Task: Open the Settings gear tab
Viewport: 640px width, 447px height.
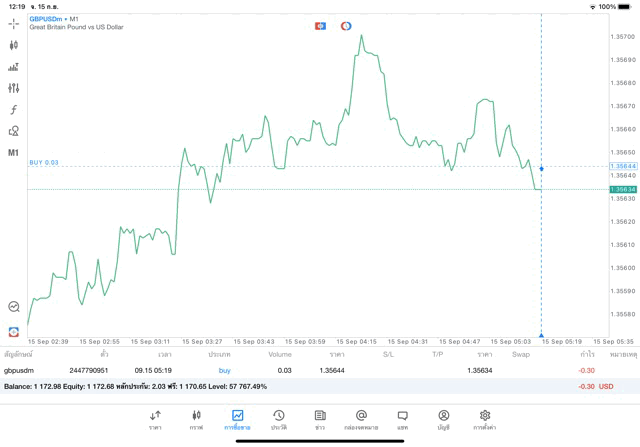Action: (485, 419)
